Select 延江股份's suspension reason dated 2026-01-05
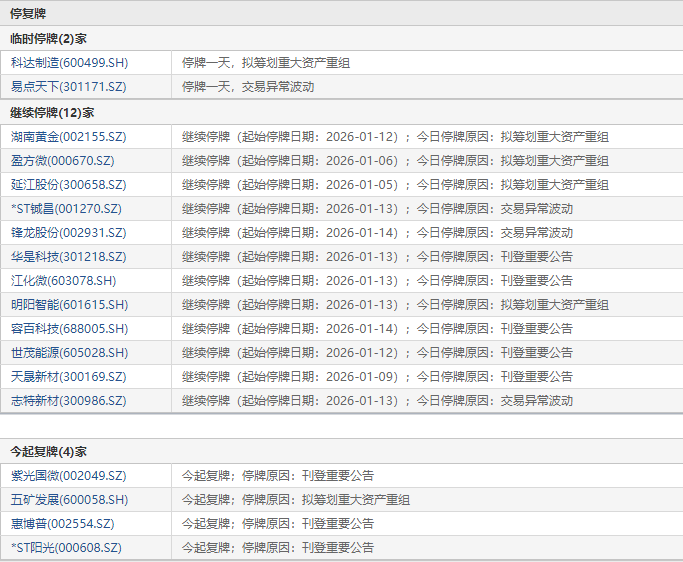 (395, 185)
